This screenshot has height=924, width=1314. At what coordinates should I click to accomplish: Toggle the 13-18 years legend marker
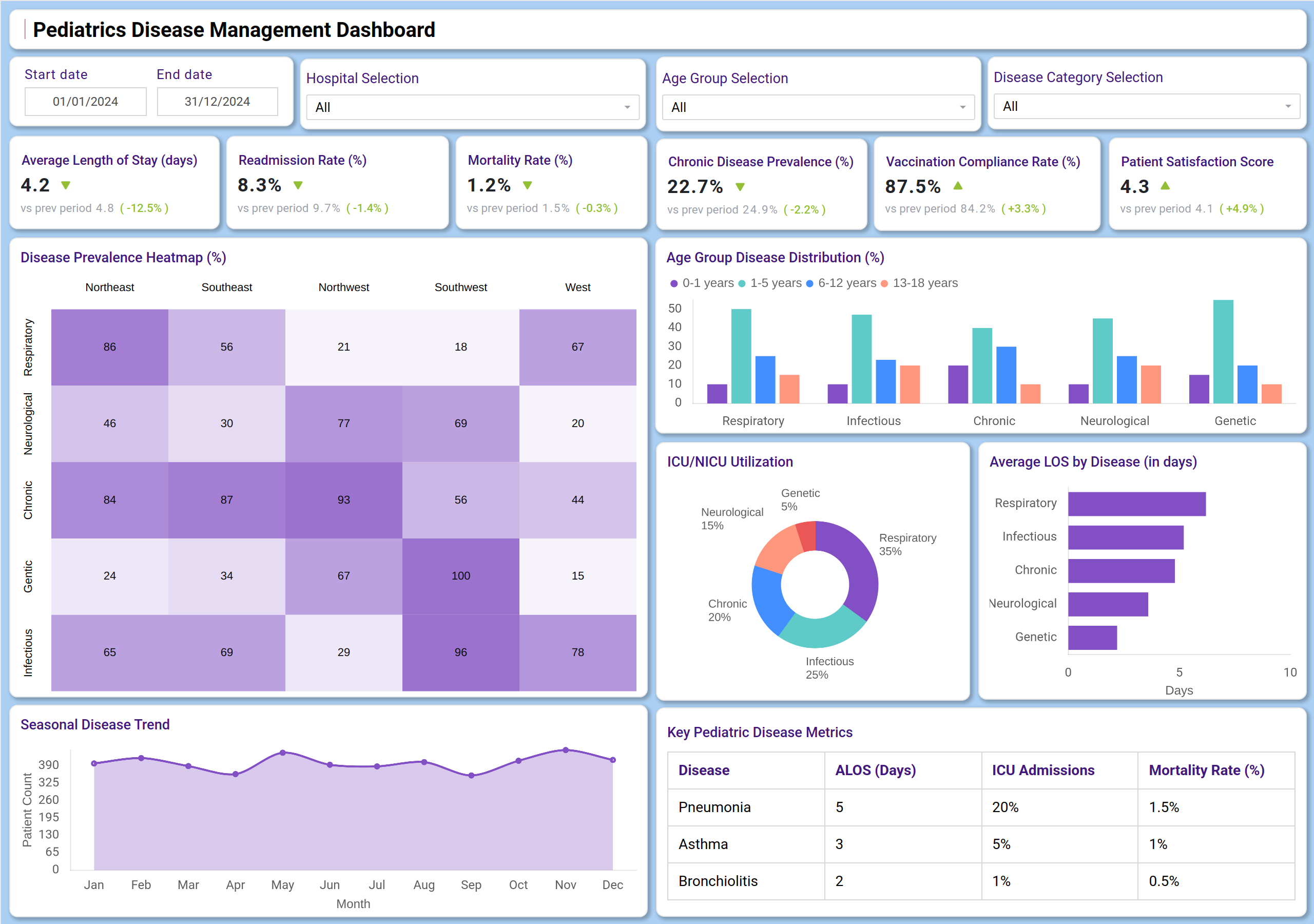click(x=885, y=283)
